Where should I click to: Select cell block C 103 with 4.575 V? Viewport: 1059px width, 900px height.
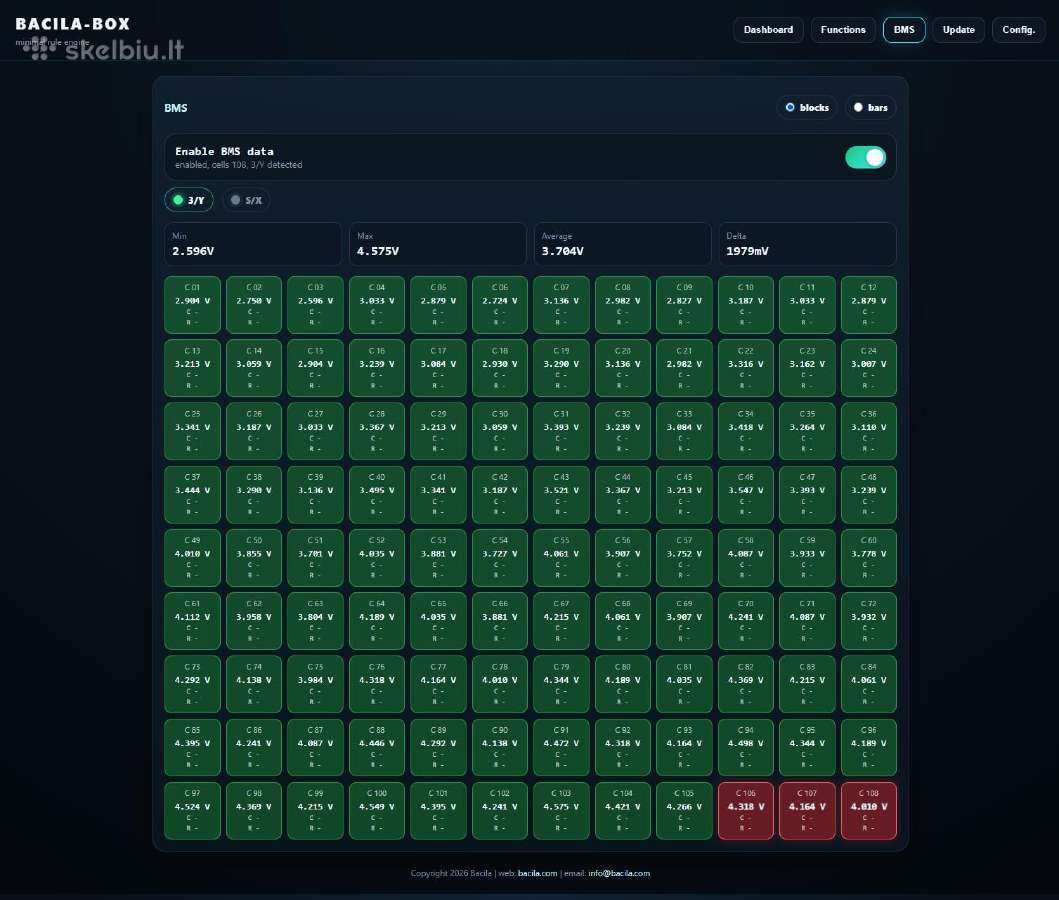[561, 811]
